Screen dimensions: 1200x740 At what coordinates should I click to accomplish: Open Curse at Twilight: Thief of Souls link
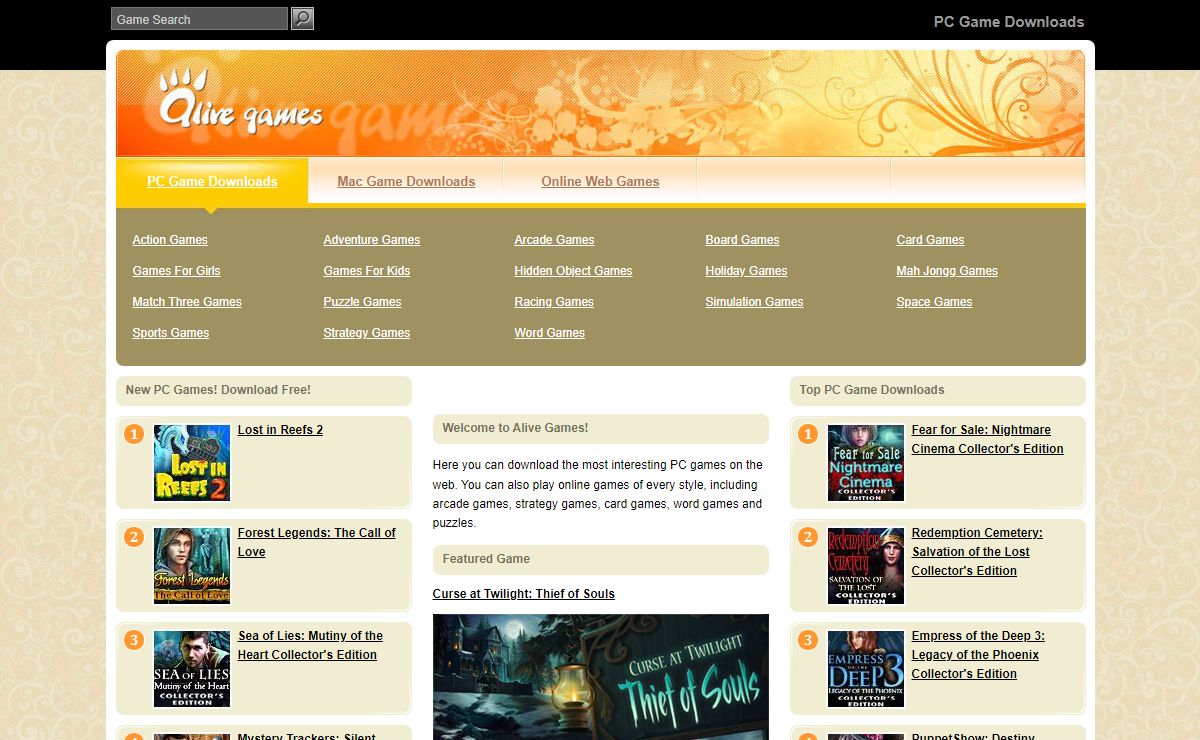click(x=524, y=594)
